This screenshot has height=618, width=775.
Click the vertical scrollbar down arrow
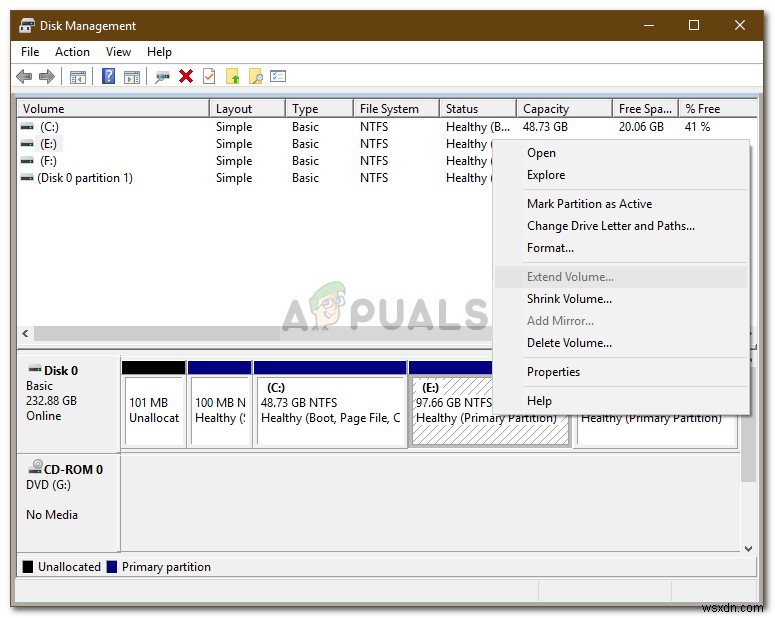[748, 549]
